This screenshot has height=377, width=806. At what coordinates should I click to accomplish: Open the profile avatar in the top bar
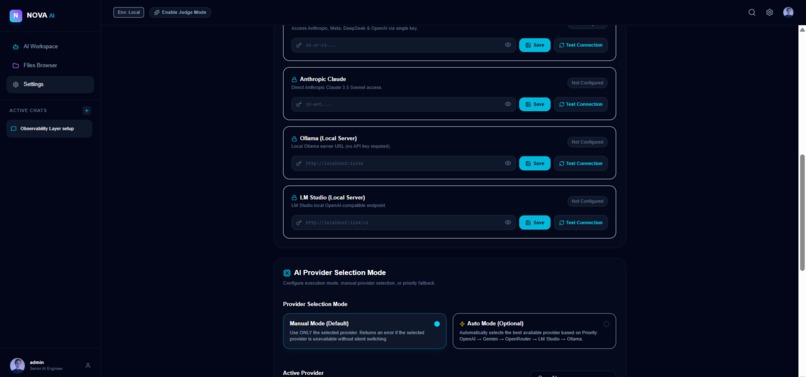coord(788,12)
